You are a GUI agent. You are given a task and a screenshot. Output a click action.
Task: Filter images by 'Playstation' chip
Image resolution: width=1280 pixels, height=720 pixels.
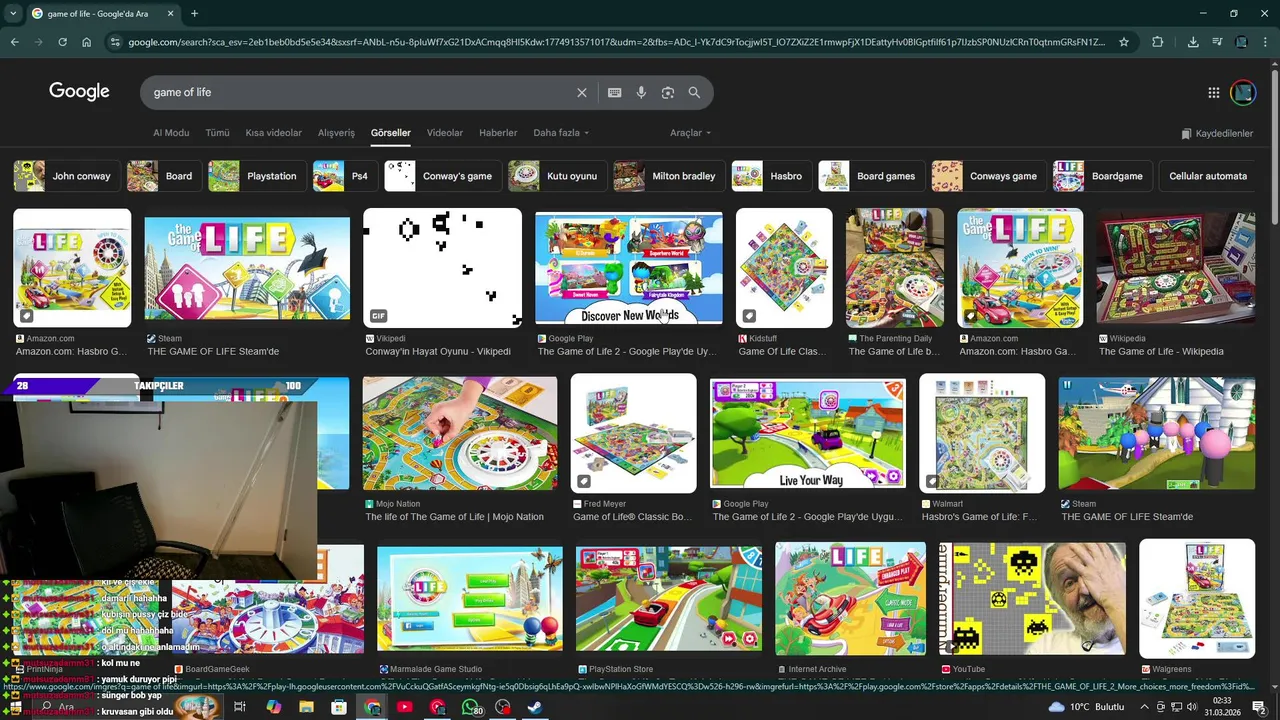coord(258,176)
